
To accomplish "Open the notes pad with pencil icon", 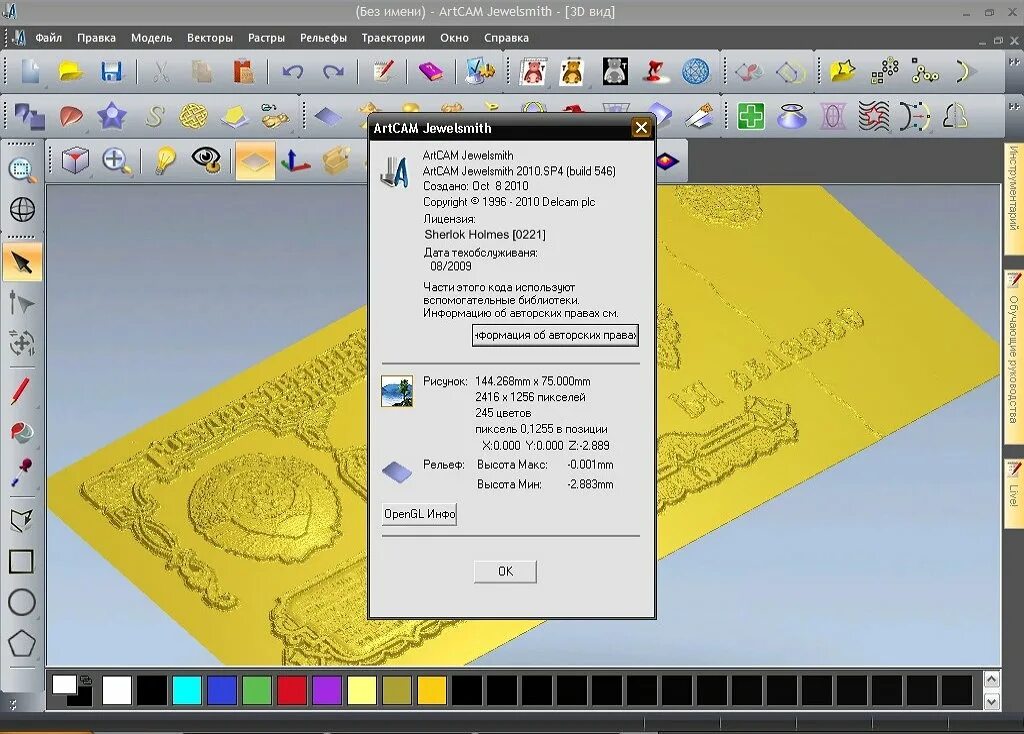I will pyautogui.click(x=383, y=71).
